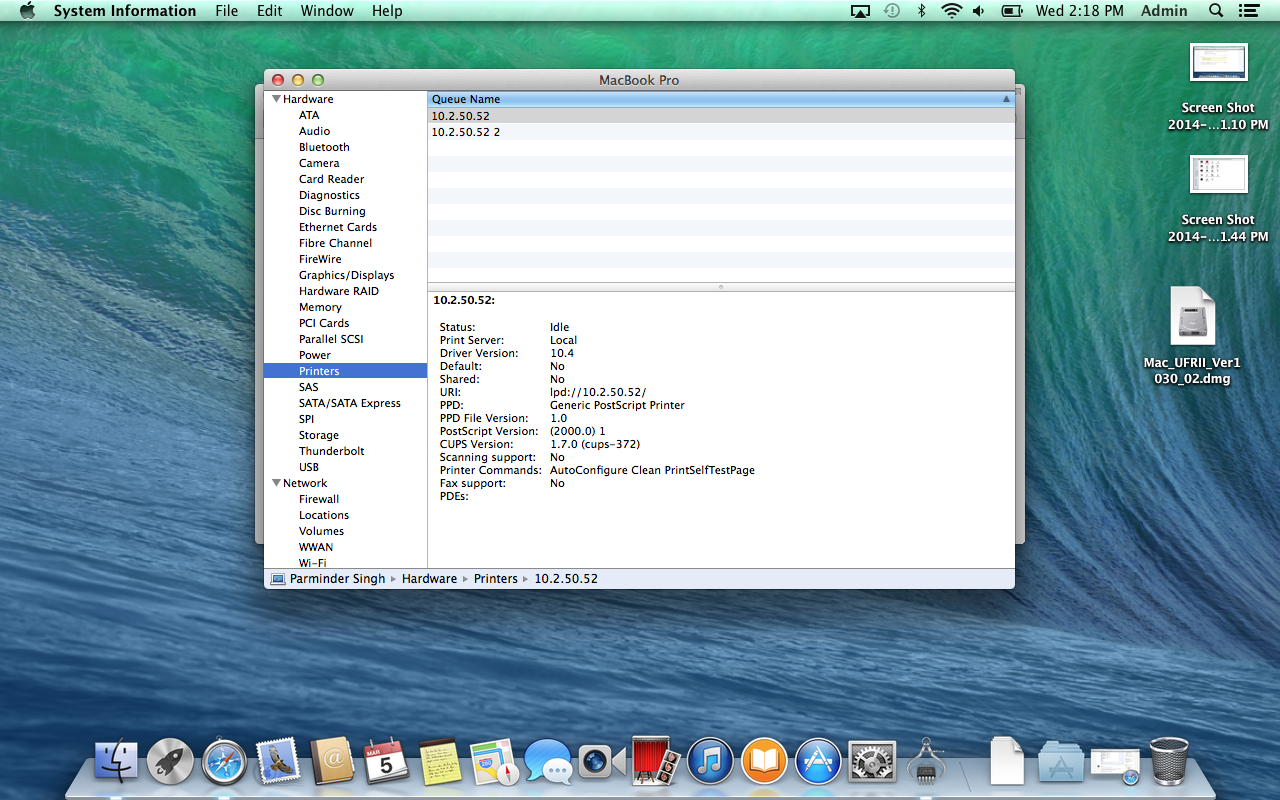
Task: Select Mac_UFRII_Ver1030_02.dmg on the desktop
Action: (1192, 336)
